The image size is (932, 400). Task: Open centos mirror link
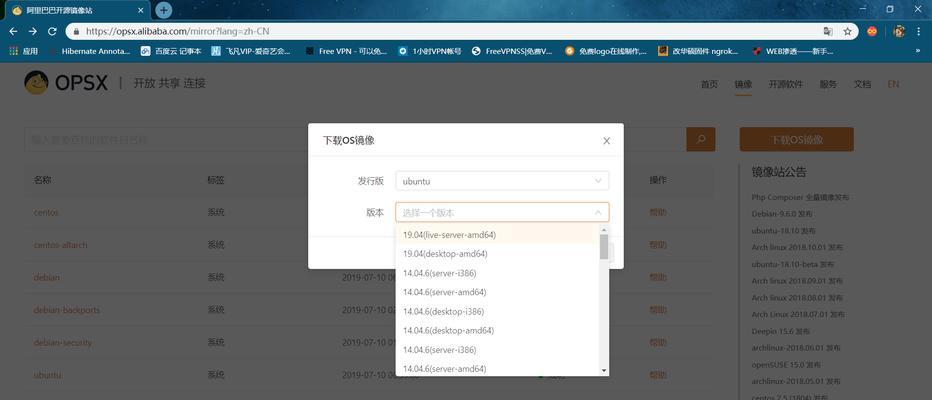pyautogui.click(x=46, y=212)
